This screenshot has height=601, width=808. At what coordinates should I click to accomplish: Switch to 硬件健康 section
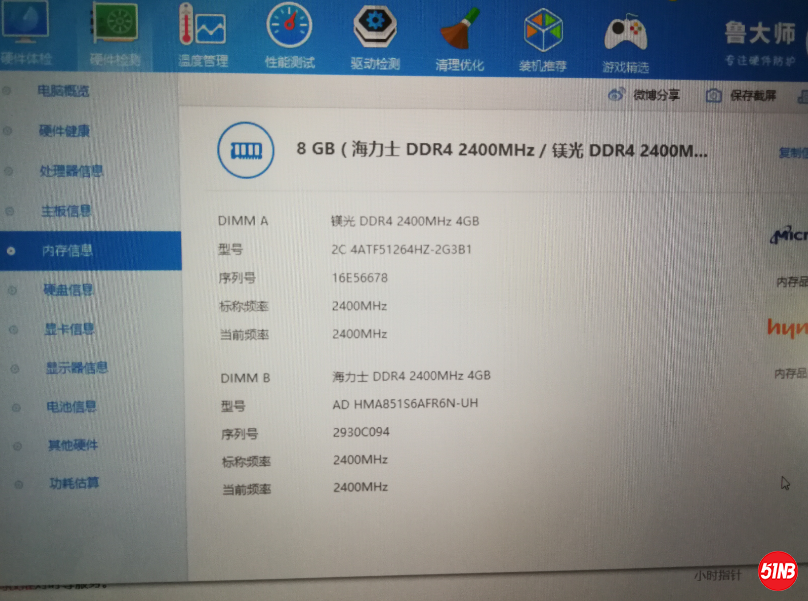64,131
